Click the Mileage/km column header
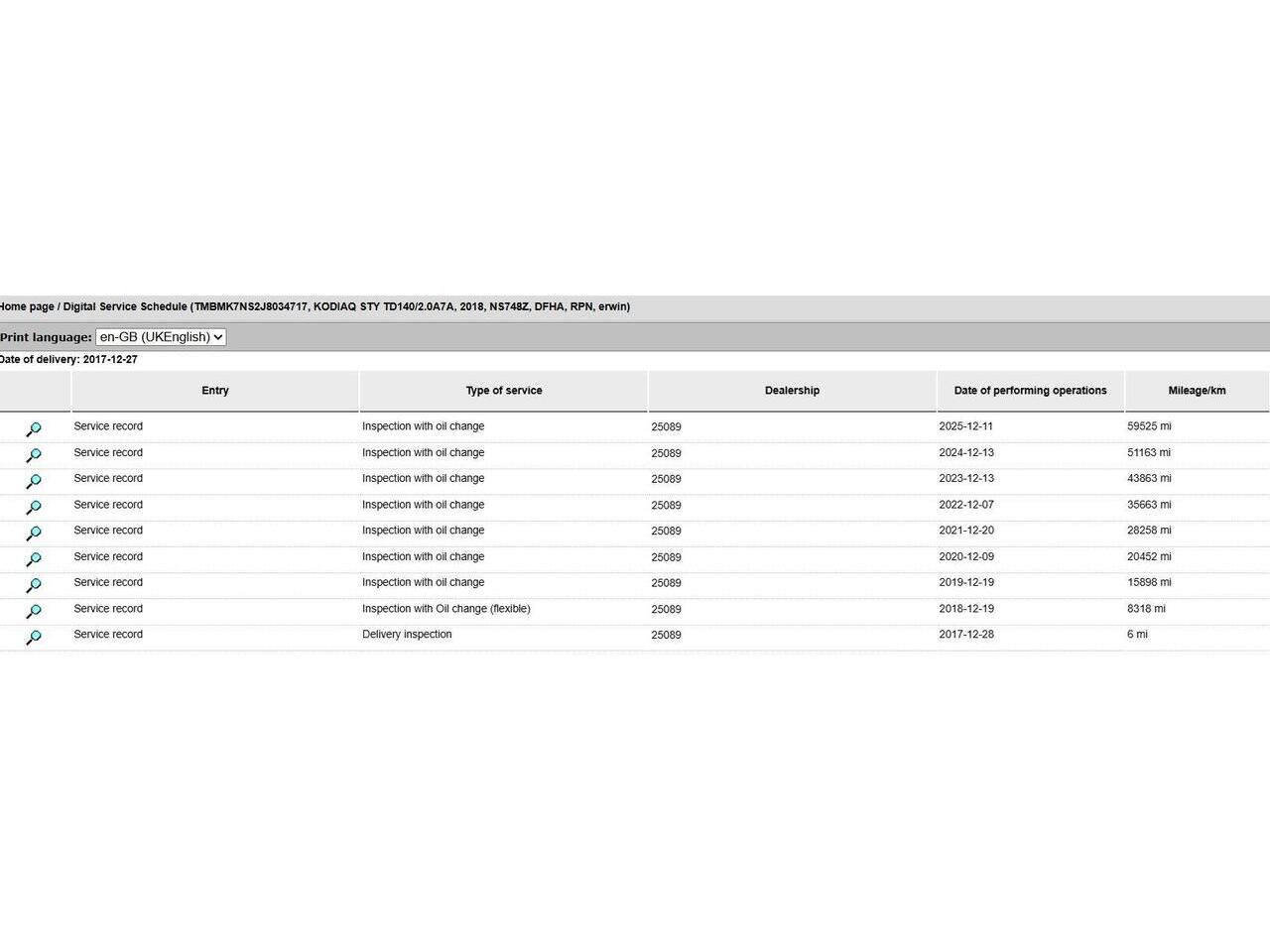This screenshot has width=1270, height=952. [1197, 391]
